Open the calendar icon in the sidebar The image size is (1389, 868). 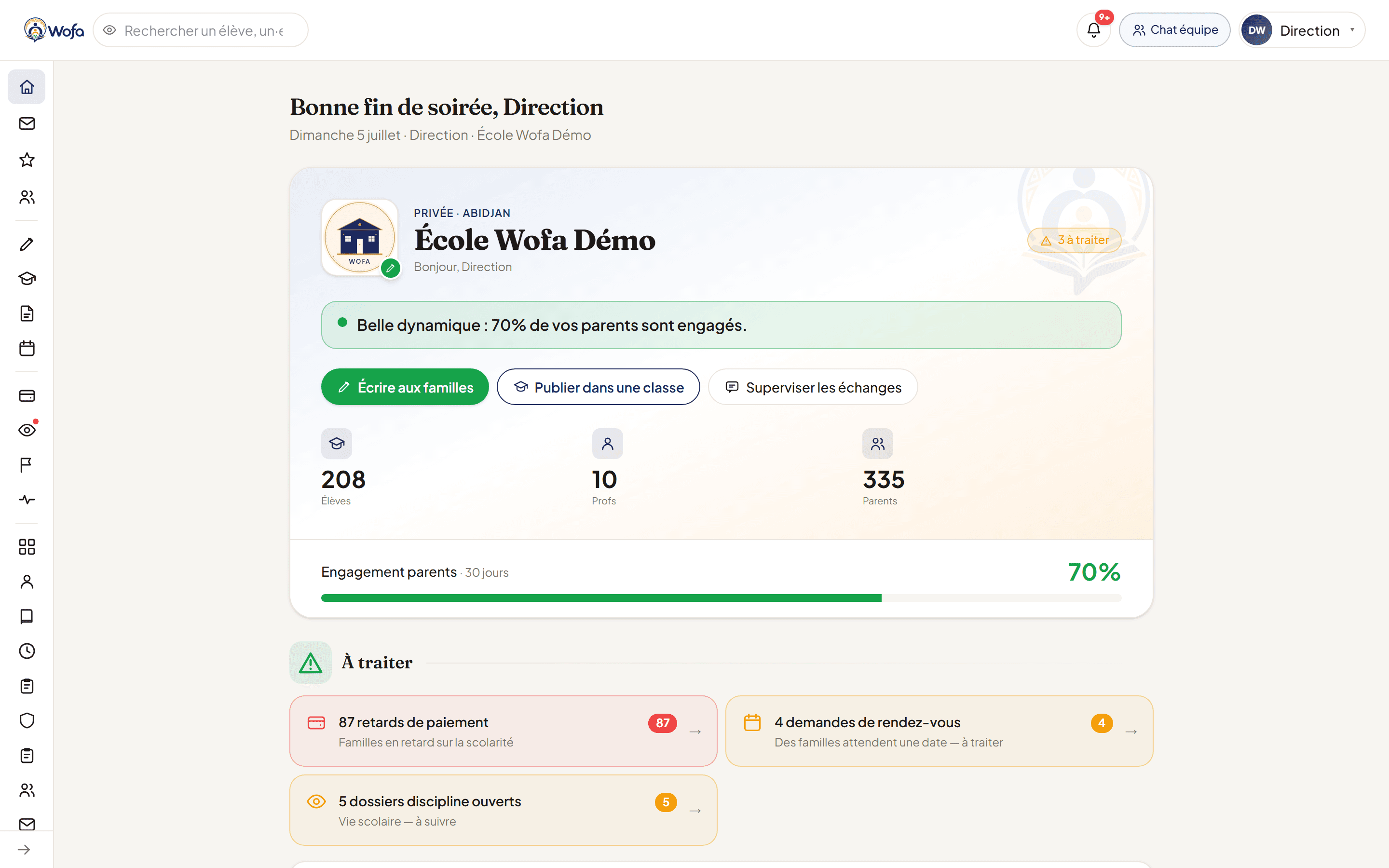point(27,349)
